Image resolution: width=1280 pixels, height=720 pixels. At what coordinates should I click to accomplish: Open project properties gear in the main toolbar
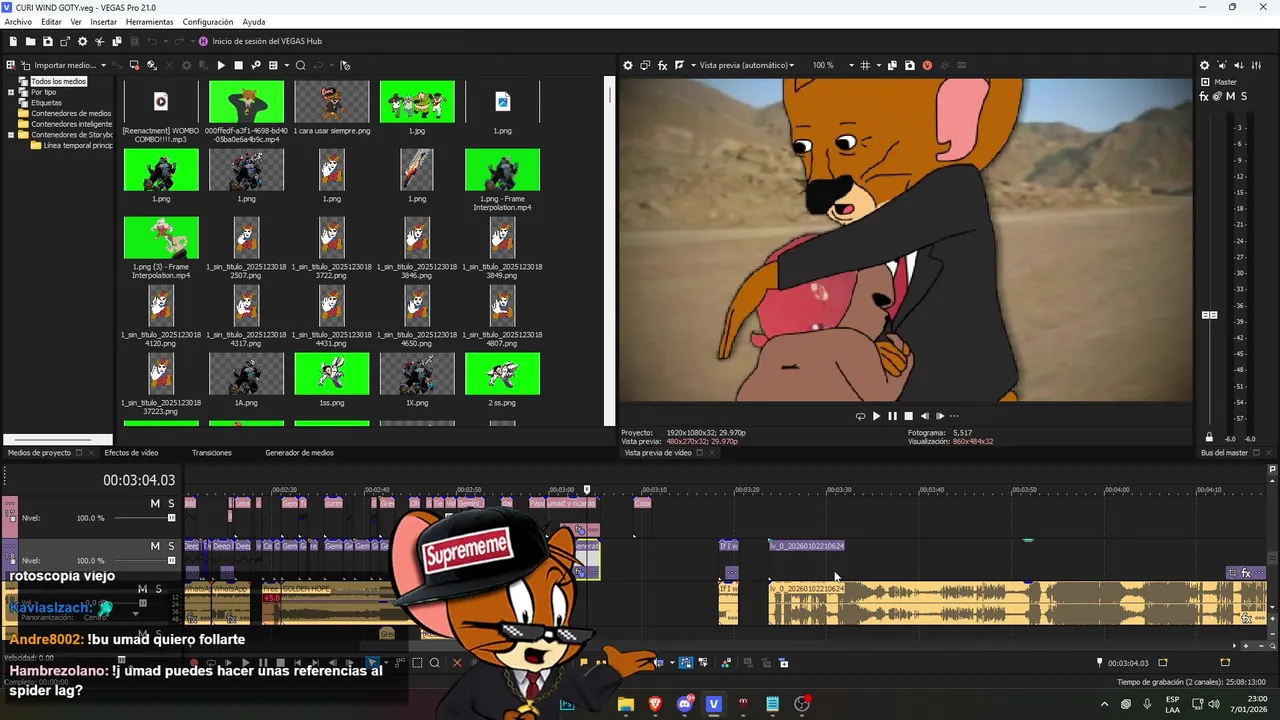click(x=82, y=41)
